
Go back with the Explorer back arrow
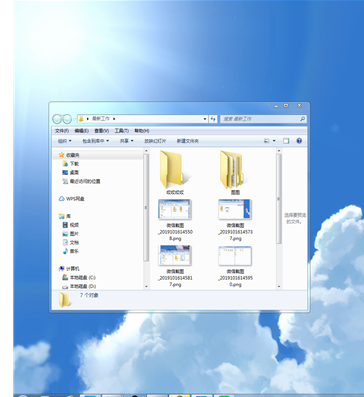click(57, 119)
